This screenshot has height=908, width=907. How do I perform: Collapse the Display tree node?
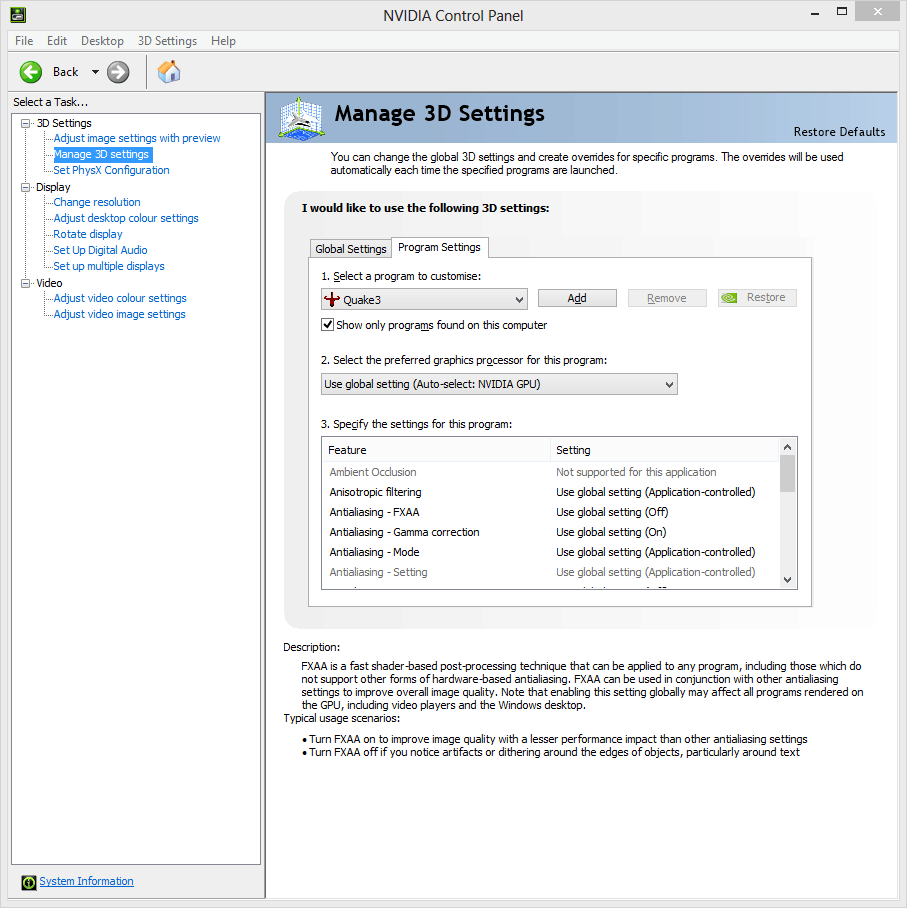click(25, 187)
